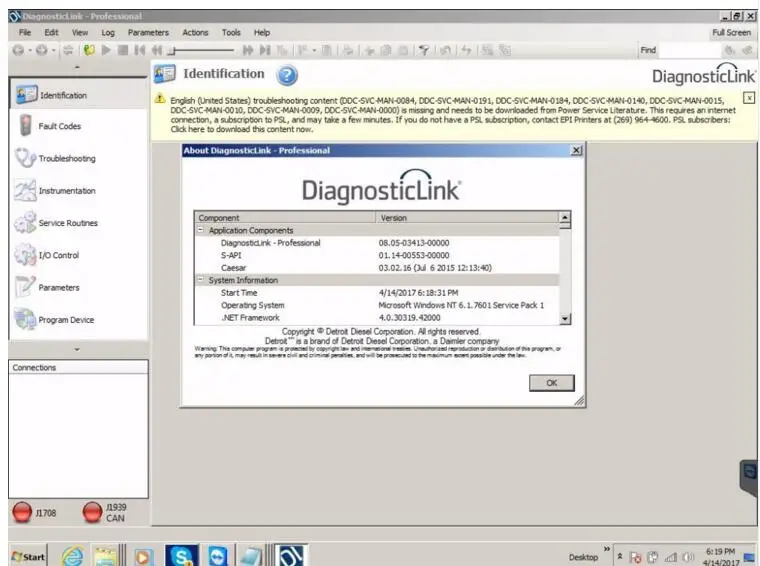Open TeamViewer from the taskbar

[218, 555]
